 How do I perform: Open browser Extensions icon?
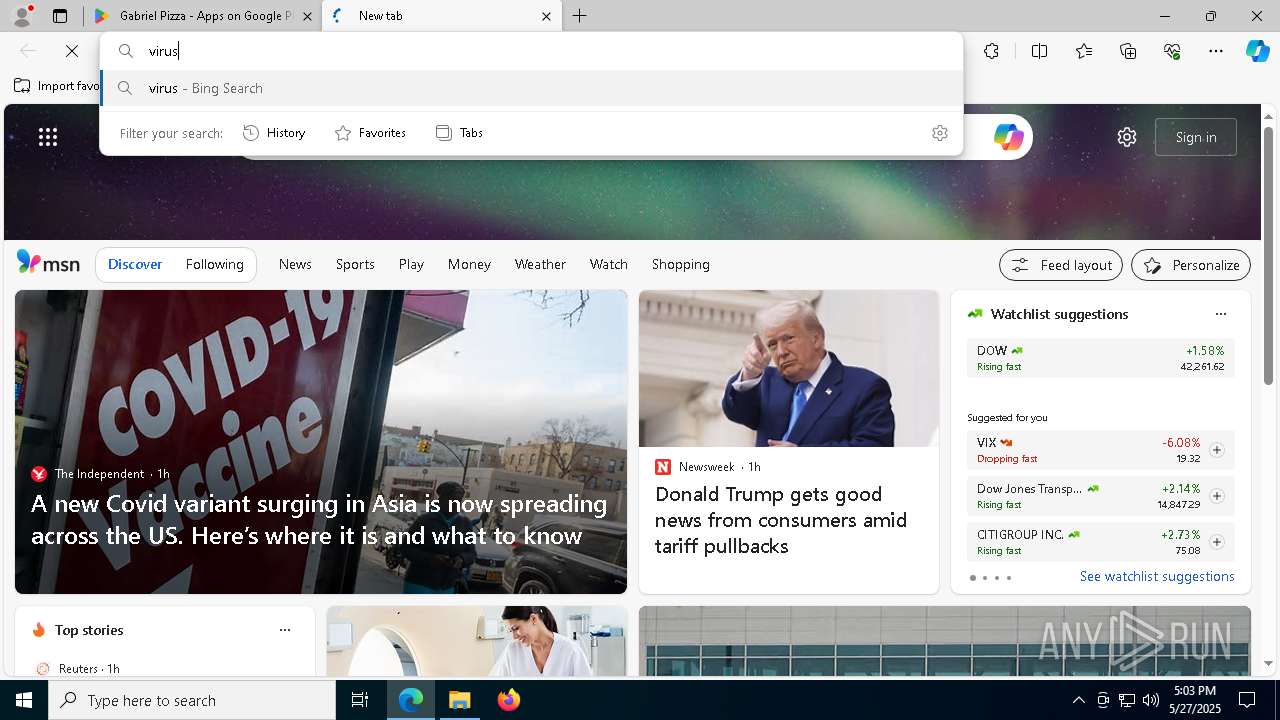991,51
